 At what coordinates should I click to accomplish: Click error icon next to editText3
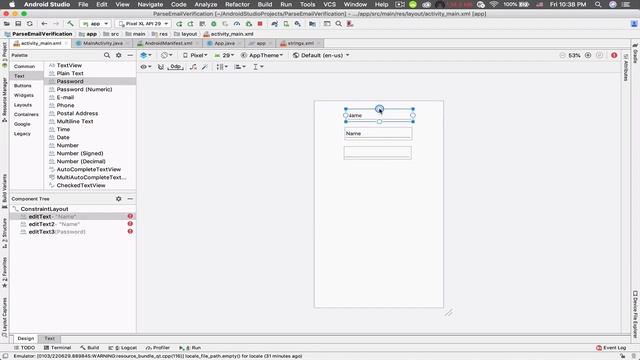130,231
